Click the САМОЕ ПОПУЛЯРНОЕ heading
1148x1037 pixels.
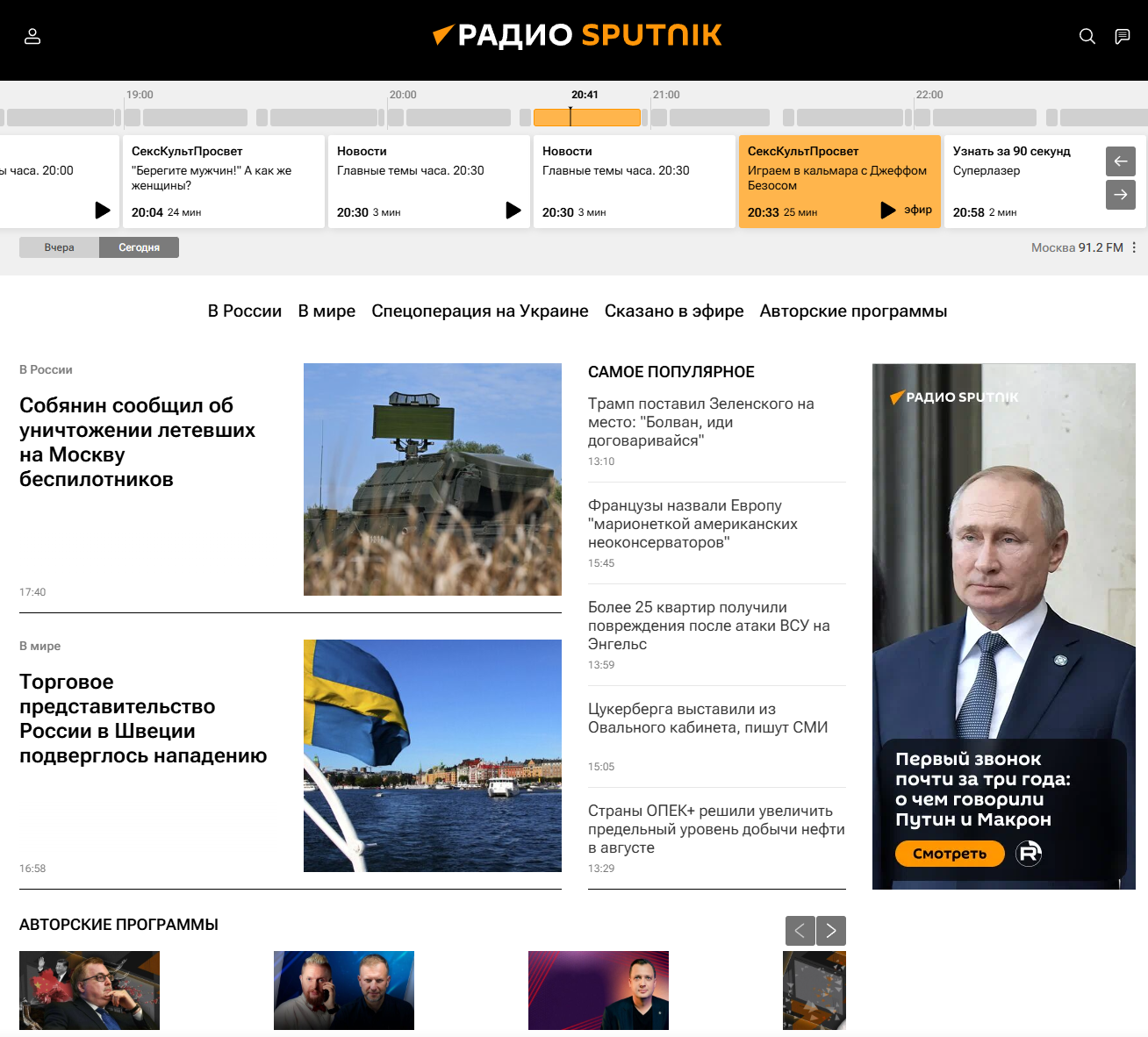click(x=671, y=372)
